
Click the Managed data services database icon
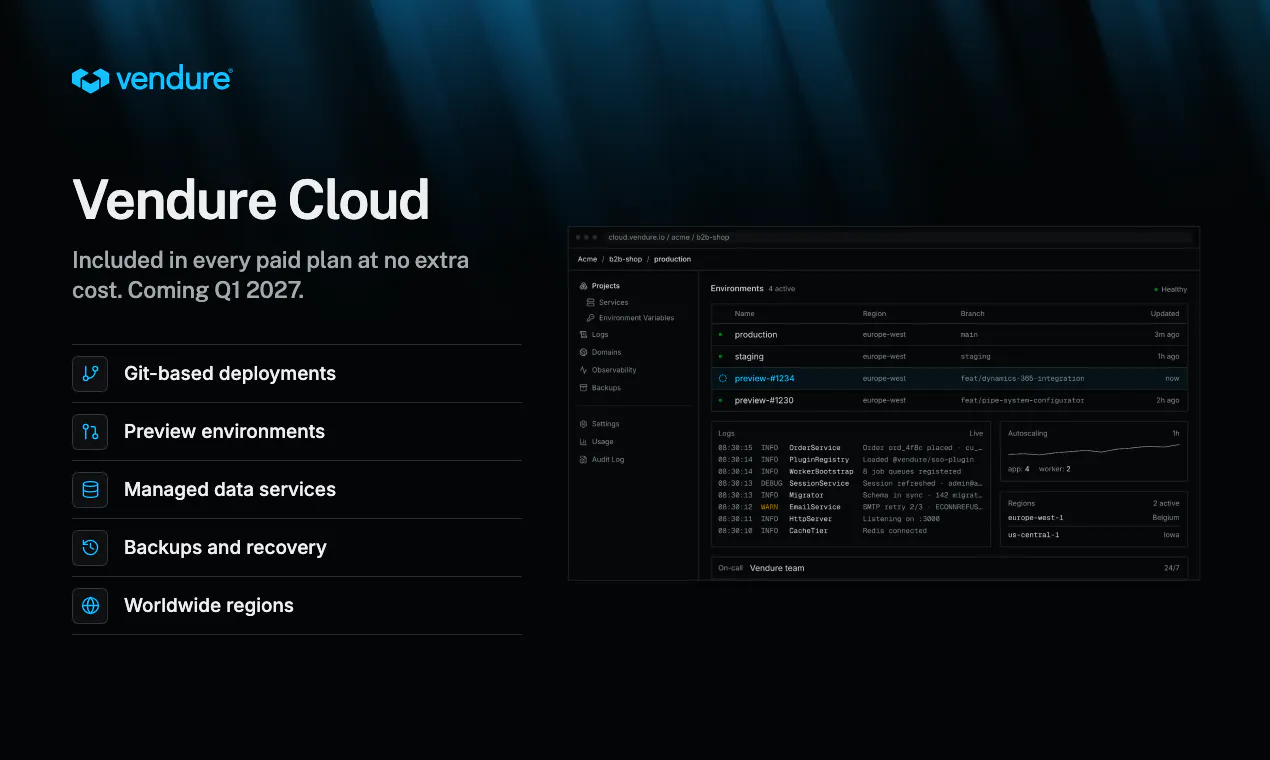coord(90,490)
